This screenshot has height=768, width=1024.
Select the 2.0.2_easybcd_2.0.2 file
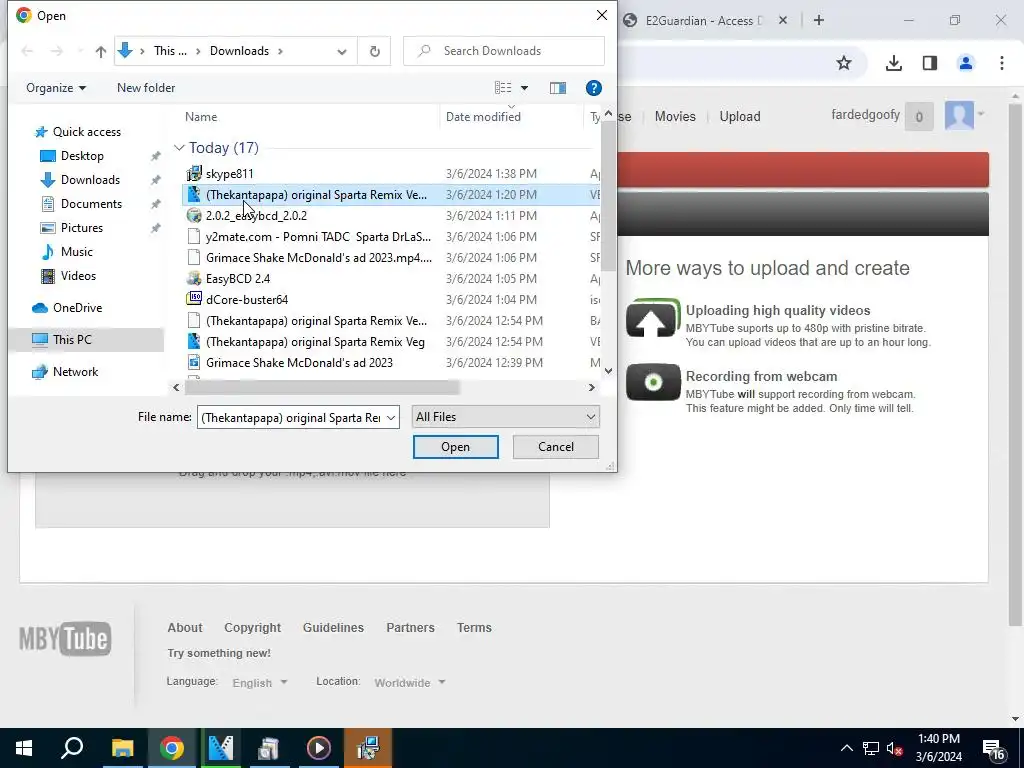(x=256, y=216)
